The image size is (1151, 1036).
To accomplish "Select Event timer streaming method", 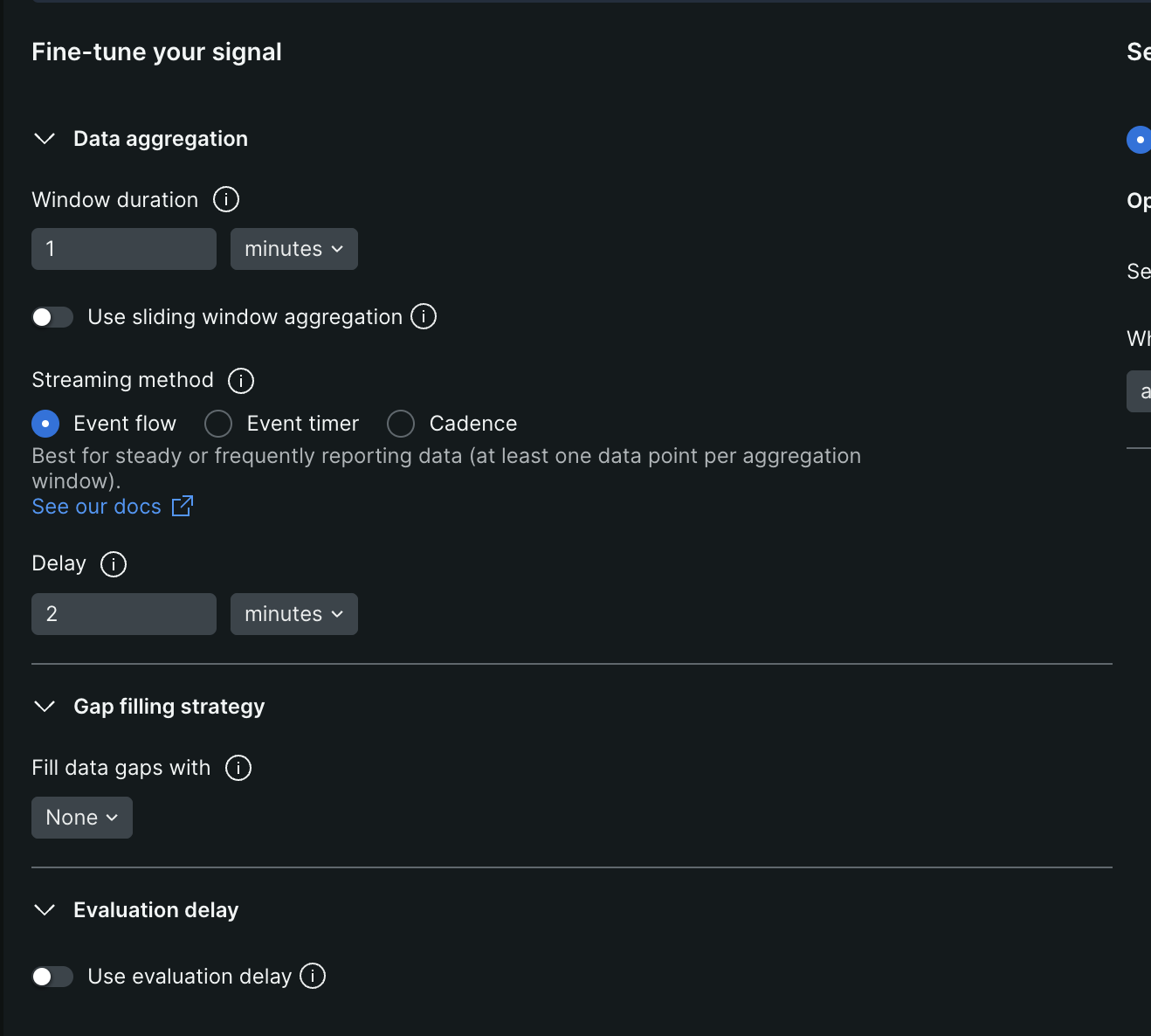I will pos(218,424).
